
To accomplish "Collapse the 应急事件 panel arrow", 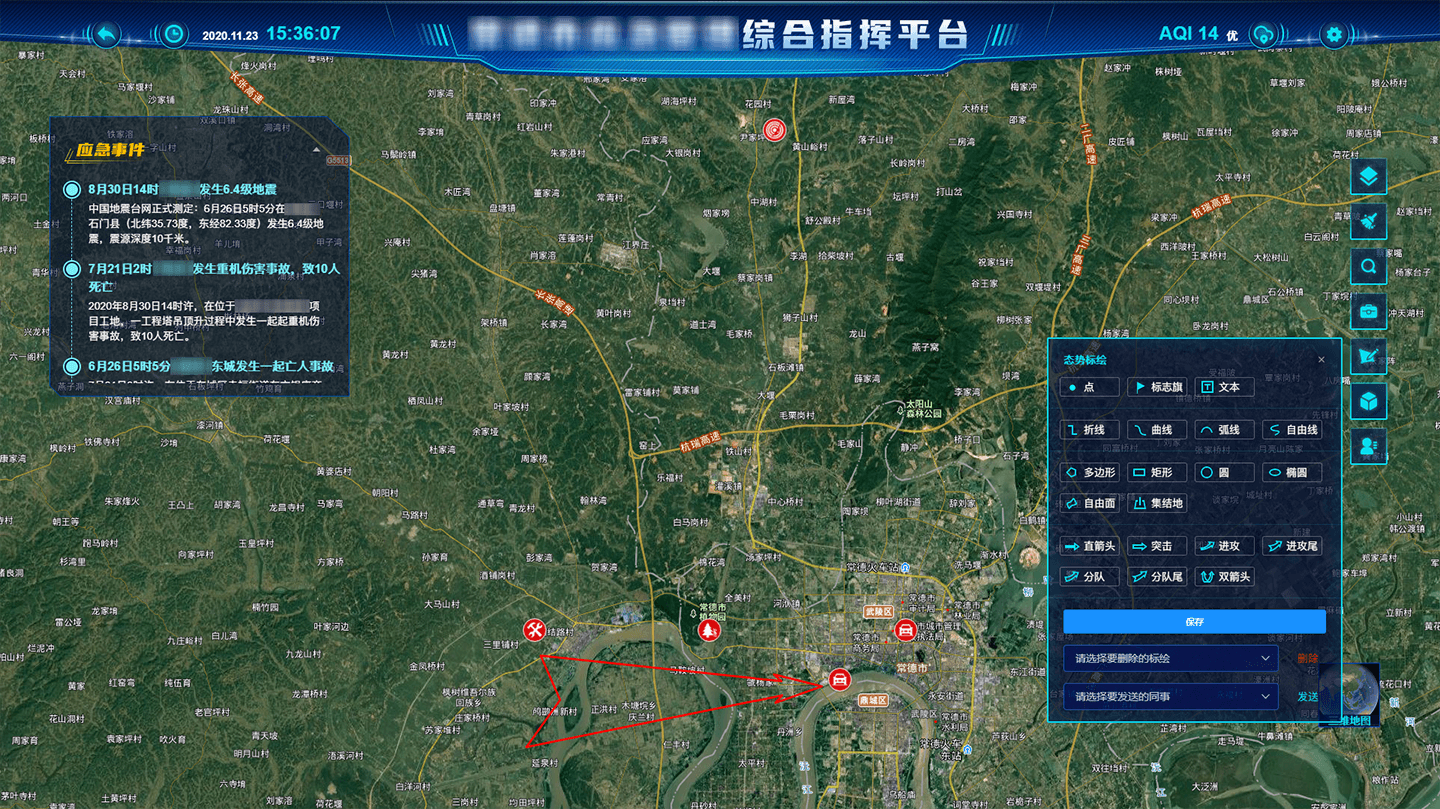I will [x=317, y=149].
